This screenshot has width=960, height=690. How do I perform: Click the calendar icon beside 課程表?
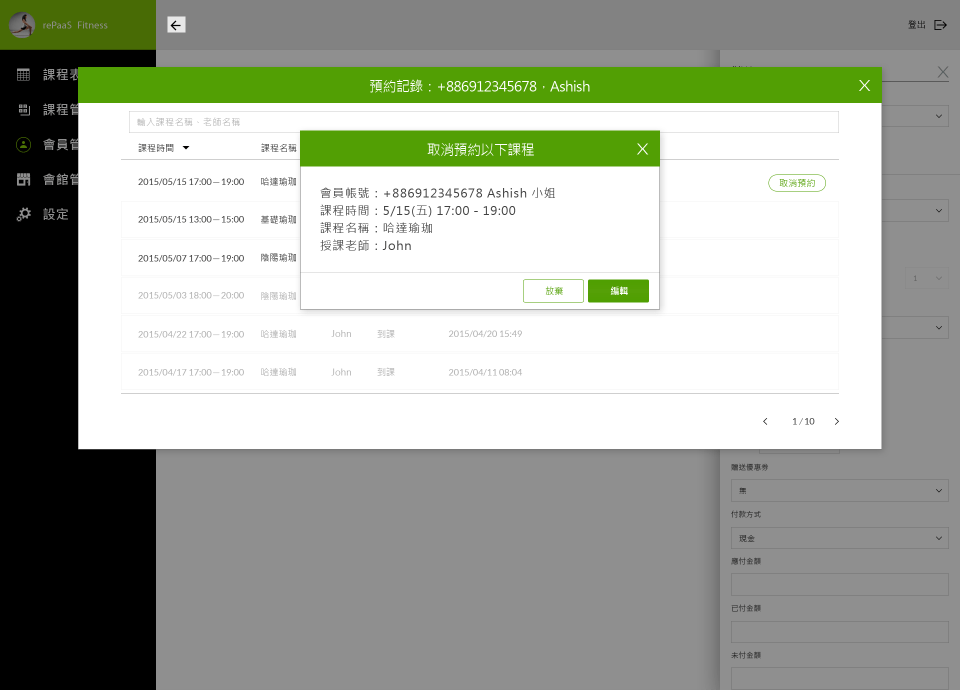24,75
